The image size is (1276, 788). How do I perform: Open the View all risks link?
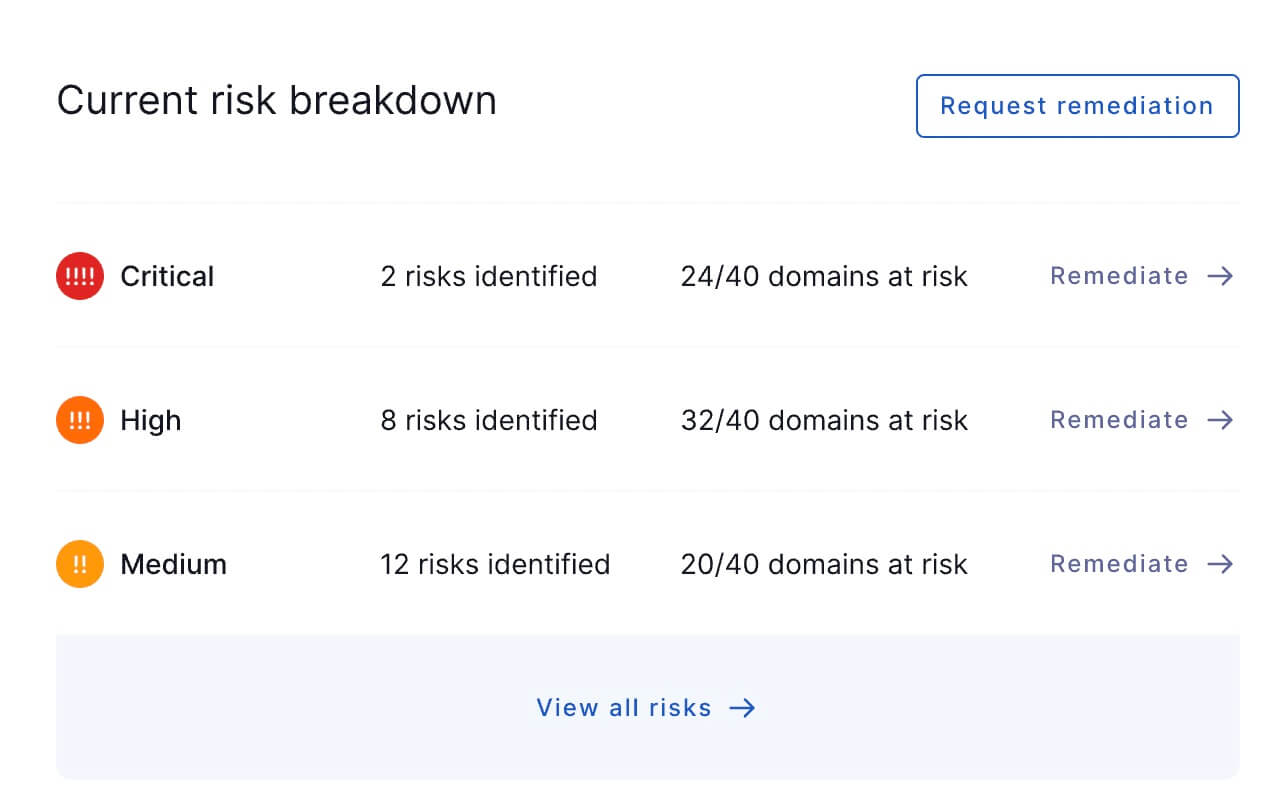click(646, 708)
